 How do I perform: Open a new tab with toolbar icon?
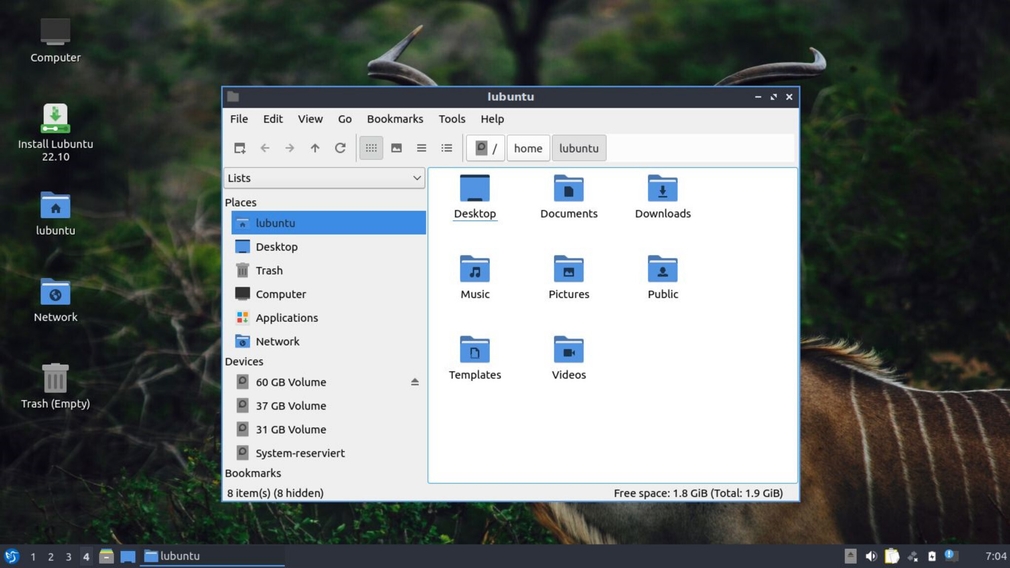240,148
